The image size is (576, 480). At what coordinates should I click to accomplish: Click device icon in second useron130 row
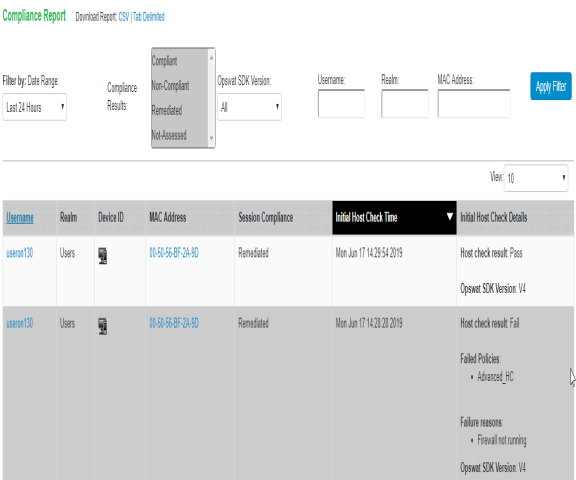click(103, 326)
